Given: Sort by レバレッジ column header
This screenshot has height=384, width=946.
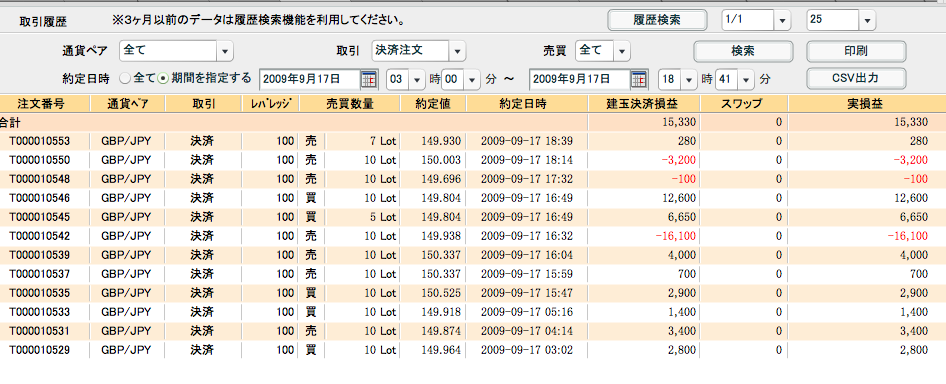Looking at the screenshot, I should (x=270, y=103).
